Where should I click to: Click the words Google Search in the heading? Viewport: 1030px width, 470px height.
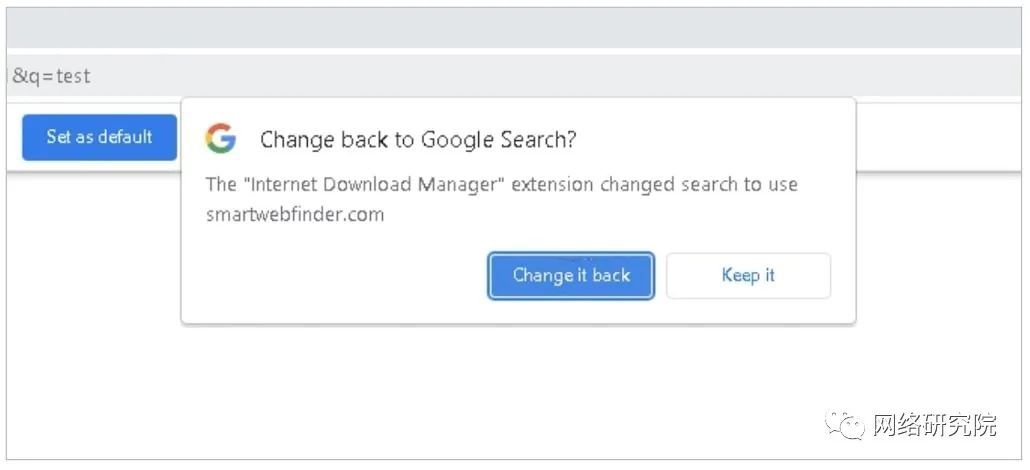499,139
